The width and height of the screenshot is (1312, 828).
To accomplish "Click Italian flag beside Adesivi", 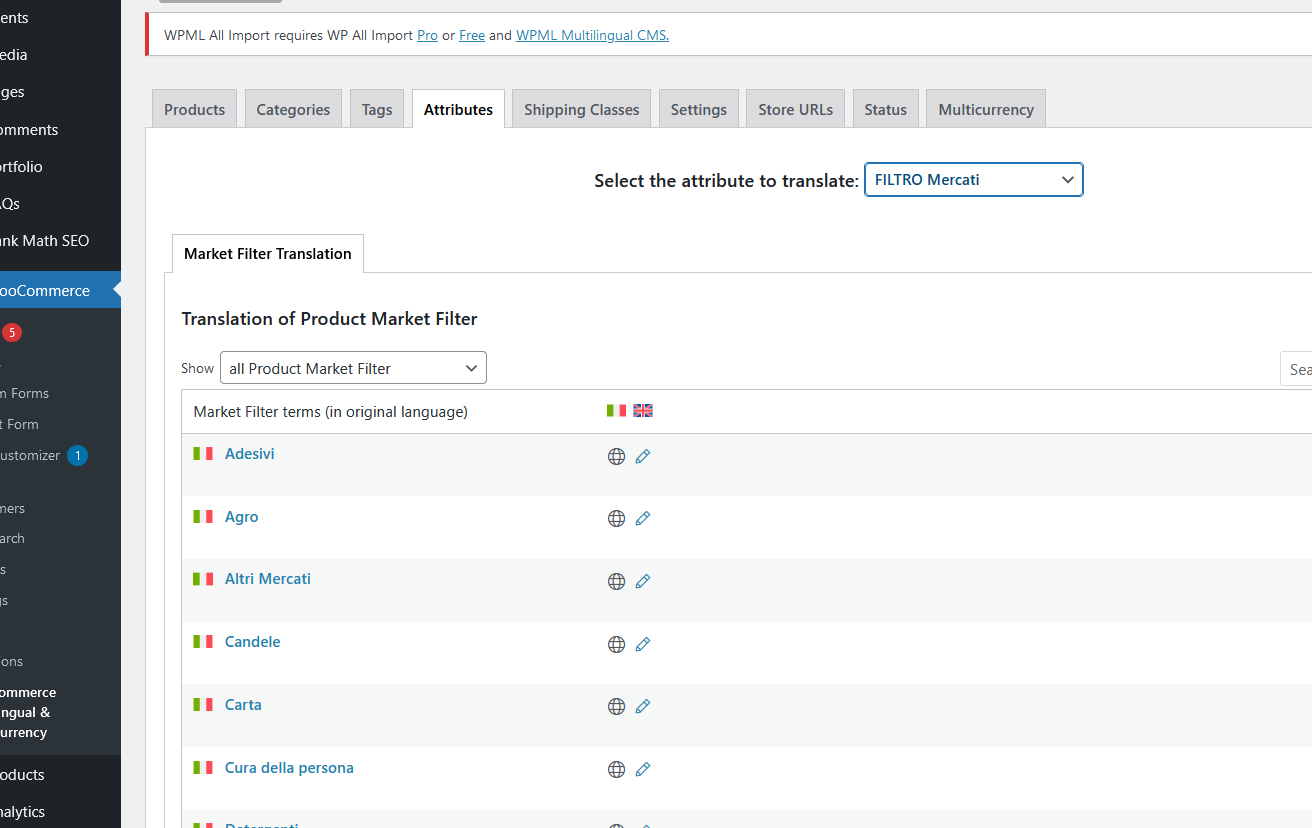I will pos(203,453).
